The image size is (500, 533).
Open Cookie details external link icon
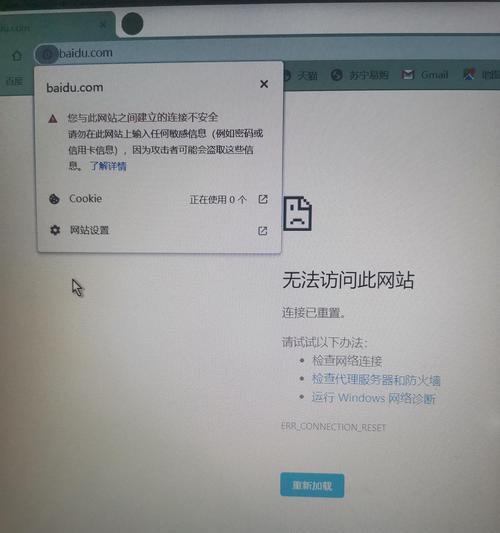tap(263, 199)
